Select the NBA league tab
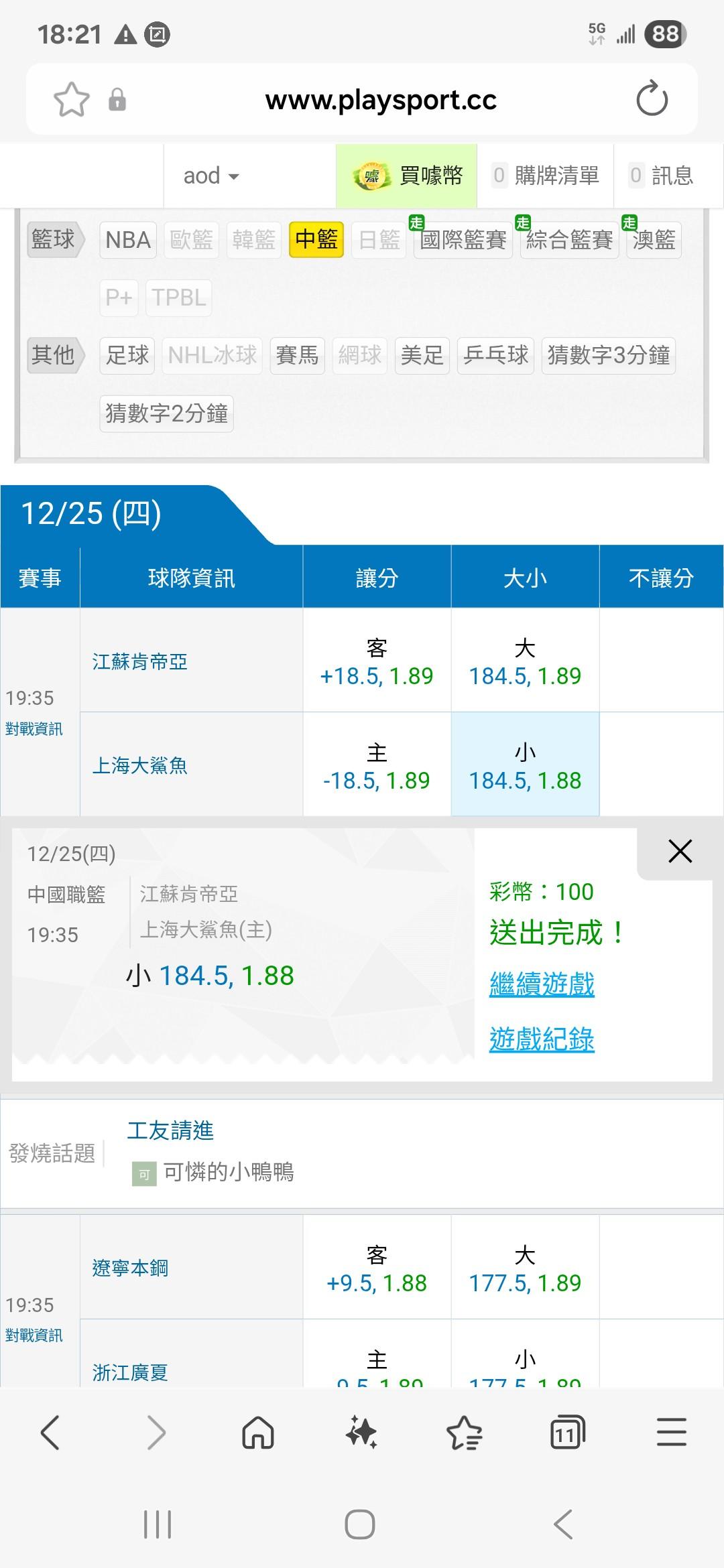Screen dimensions: 724x1568 pyautogui.click(x=128, y=240)
